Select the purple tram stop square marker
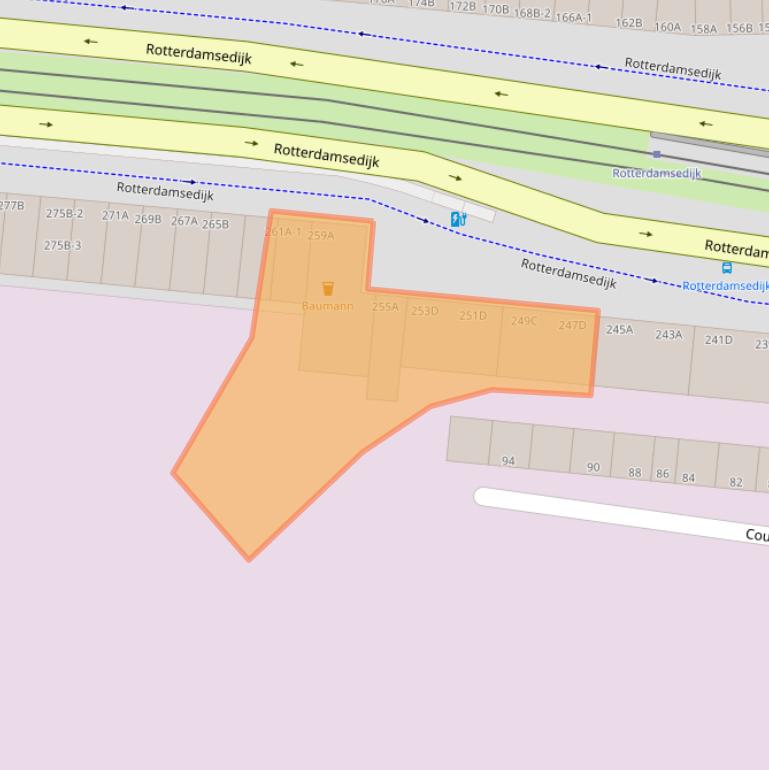Image resolution: width=769 pixels, height=770 pixels. click(656, 154)
